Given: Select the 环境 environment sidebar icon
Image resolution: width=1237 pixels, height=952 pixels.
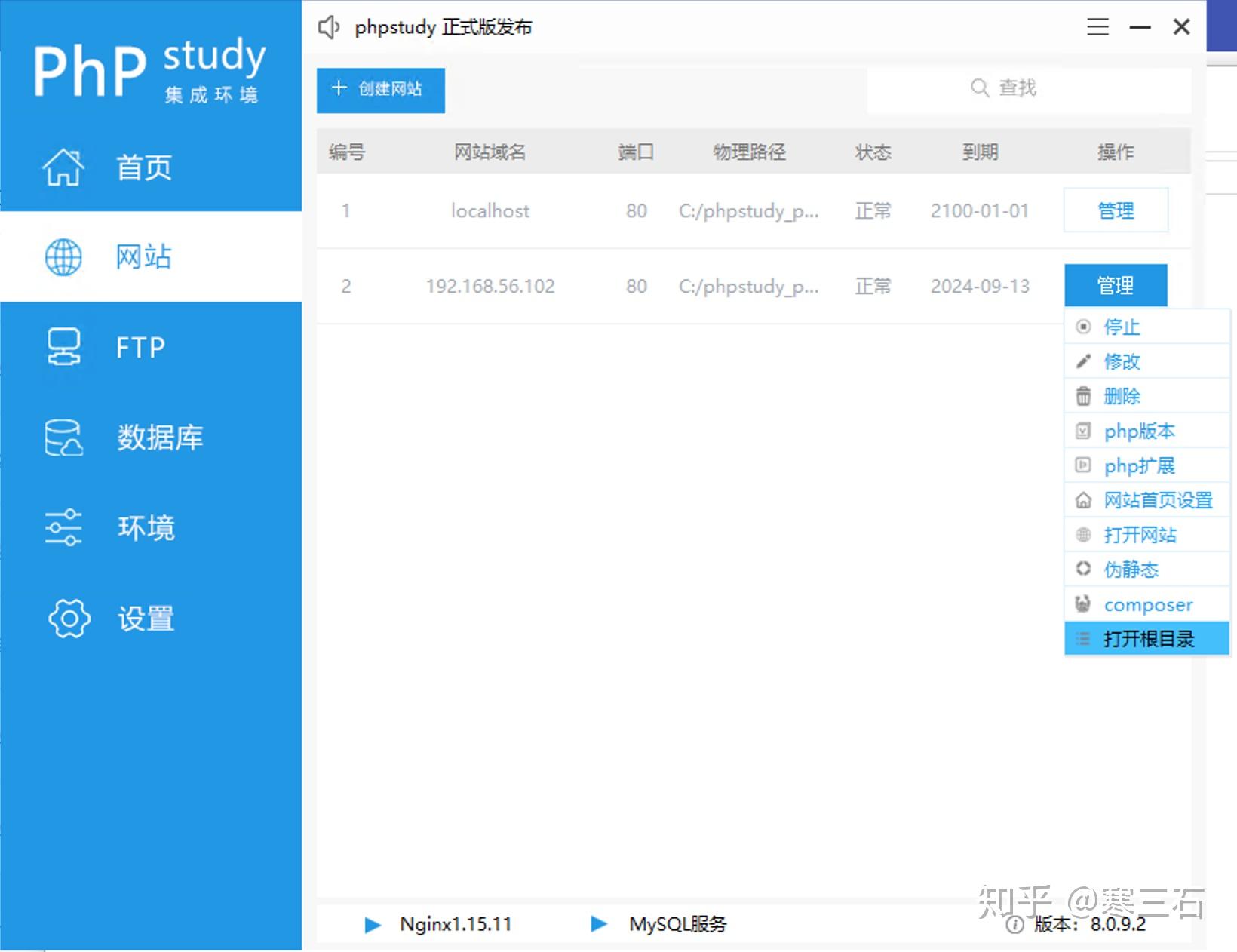Looking at the screenshot, I should pyautogui.click(x=63, y=528).
